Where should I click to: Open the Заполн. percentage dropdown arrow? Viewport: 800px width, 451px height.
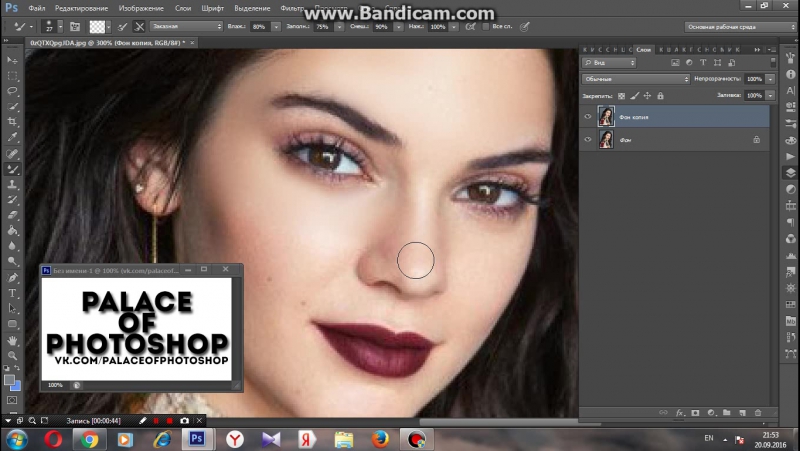click(x=339, y=27)
